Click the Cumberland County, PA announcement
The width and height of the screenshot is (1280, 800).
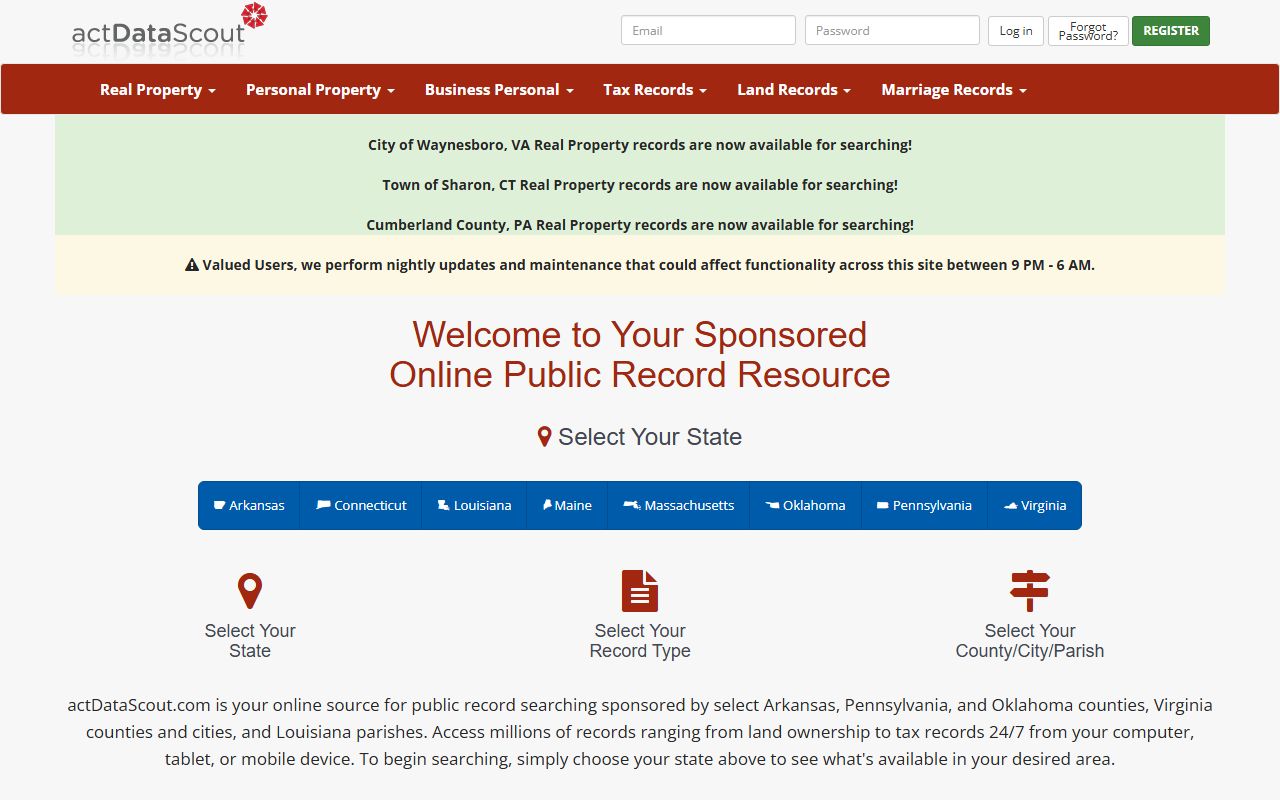pyautogui.click(x=640, y=225)
